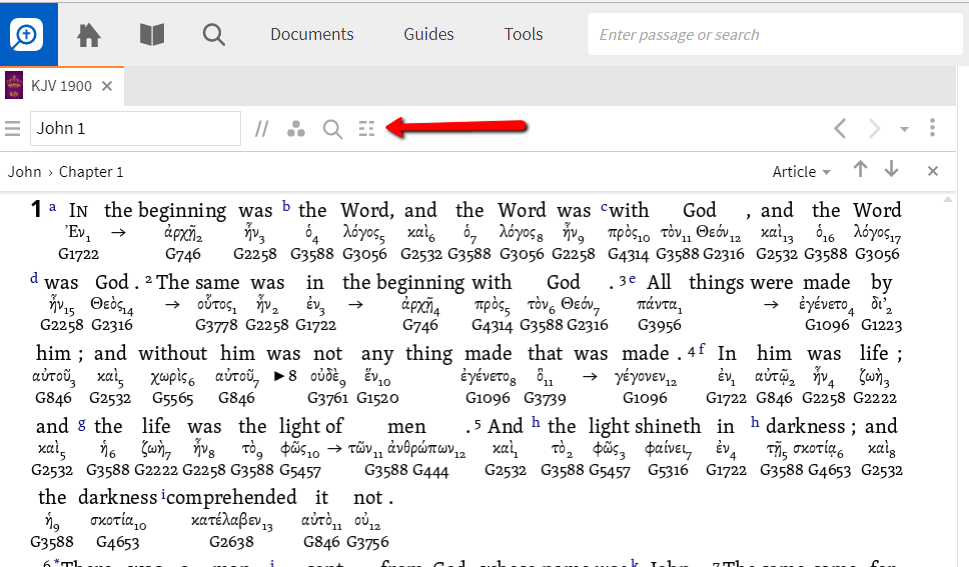Screen dimensions: 969x567
Task: Go to next article with down arrow
Action: [x=891, y=169]
